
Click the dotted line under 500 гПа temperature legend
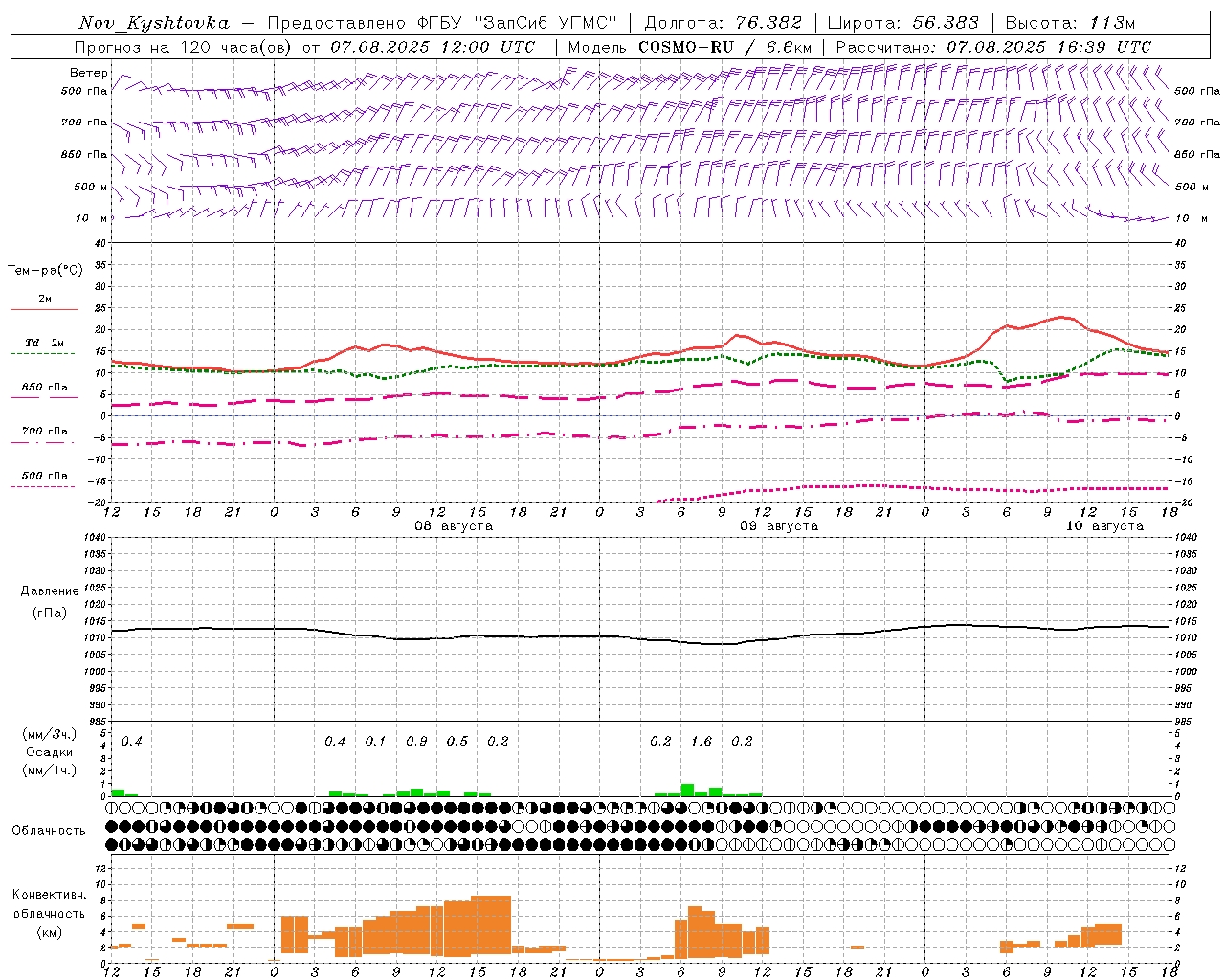tap(42, 487)
